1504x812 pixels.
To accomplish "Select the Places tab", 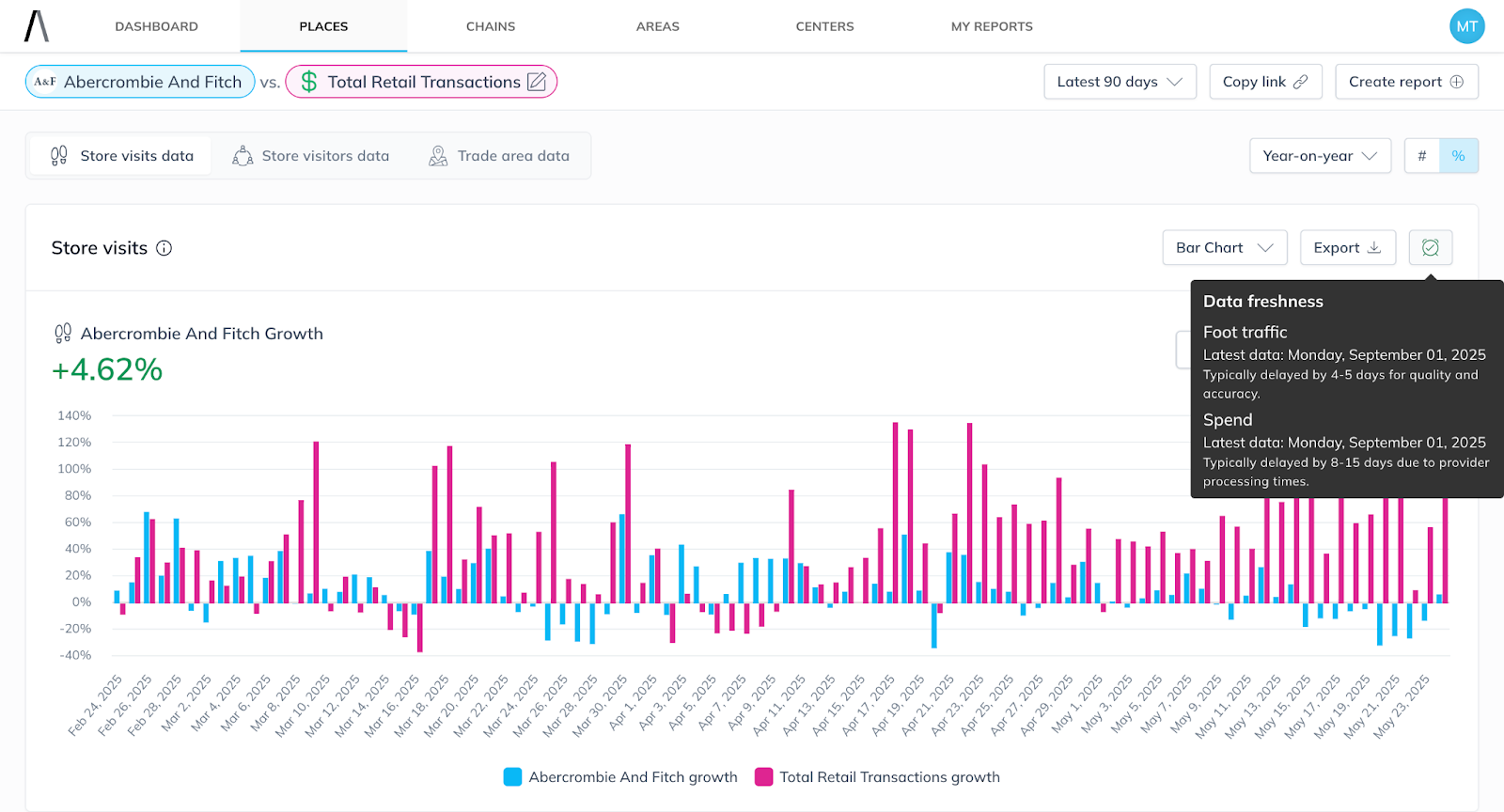I will pos(323,26).
